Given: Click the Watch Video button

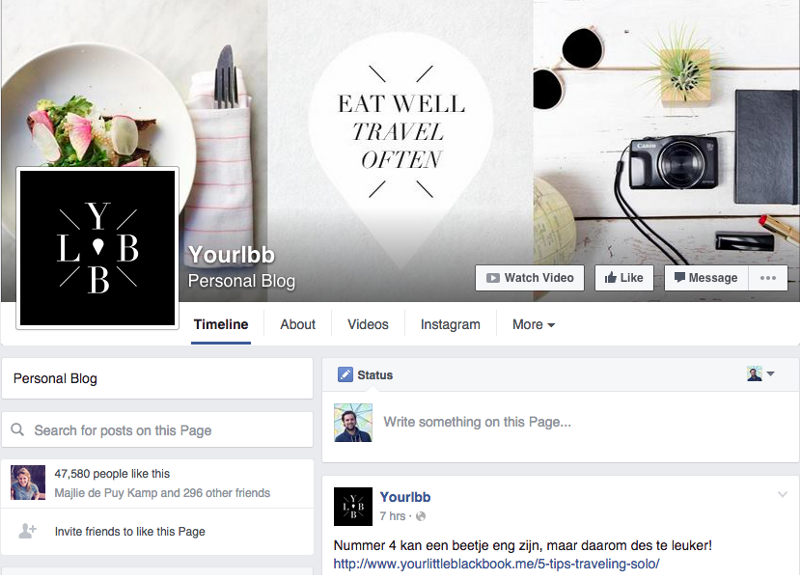Looking at the screenshot, I should pyautogui.click(x=530, y=278).
